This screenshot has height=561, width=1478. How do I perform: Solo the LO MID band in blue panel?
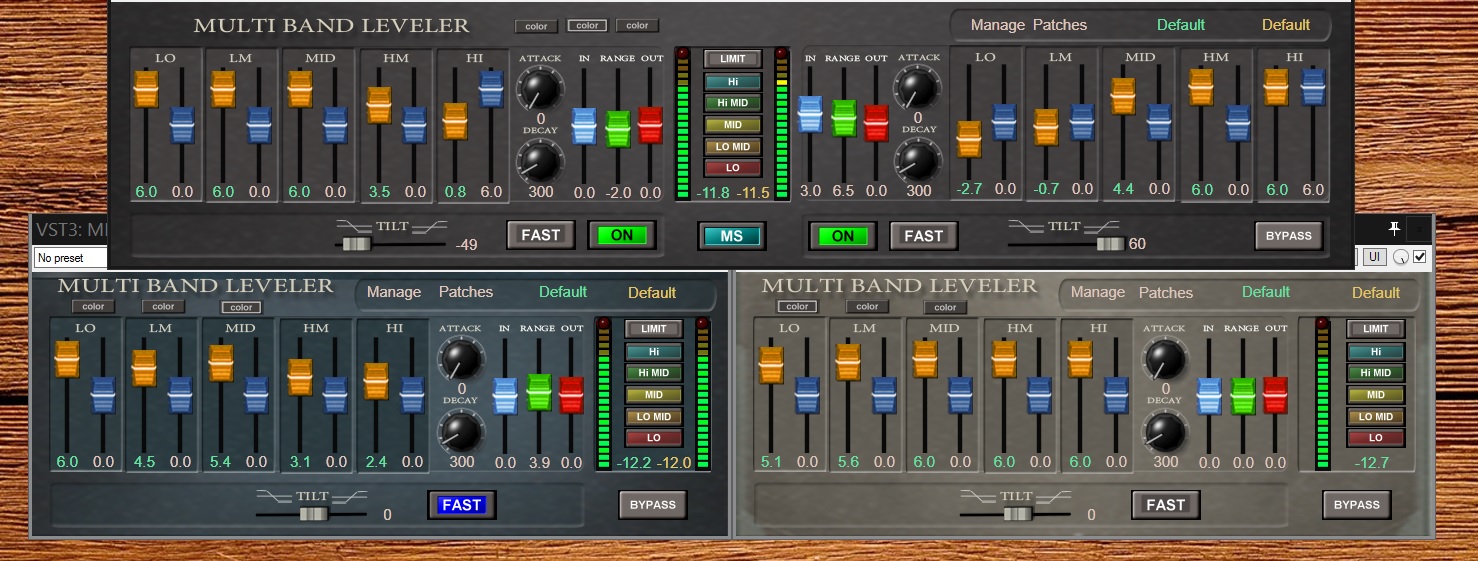pos(654,416)
